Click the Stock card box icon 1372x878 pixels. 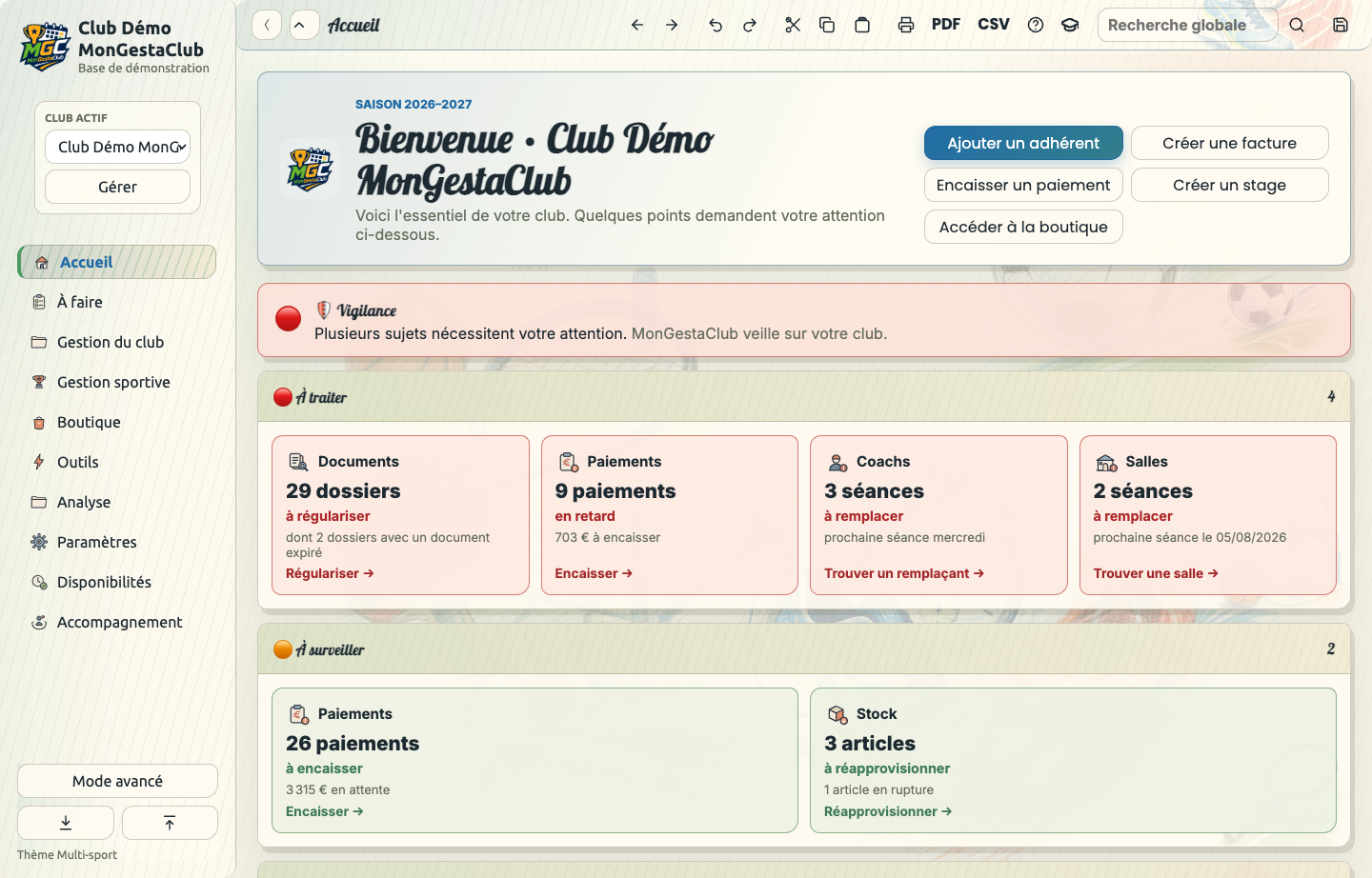[837, 714]
